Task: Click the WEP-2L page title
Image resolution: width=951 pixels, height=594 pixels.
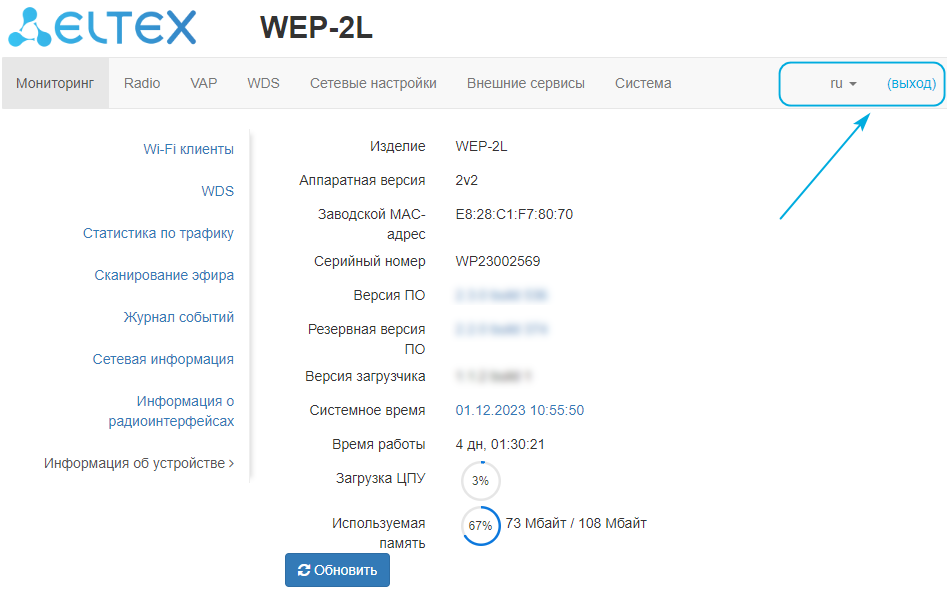Action: [317, 28]
